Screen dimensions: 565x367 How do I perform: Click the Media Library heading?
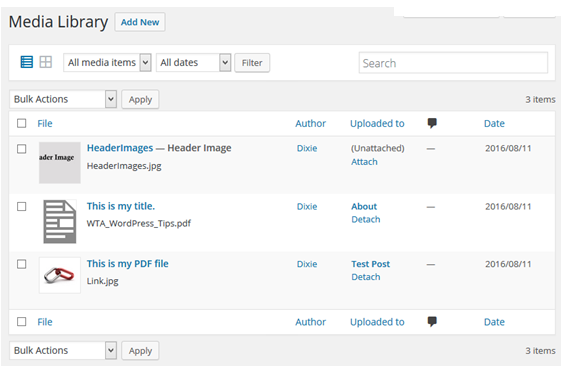pyautogui.click(x=58, y=22)
